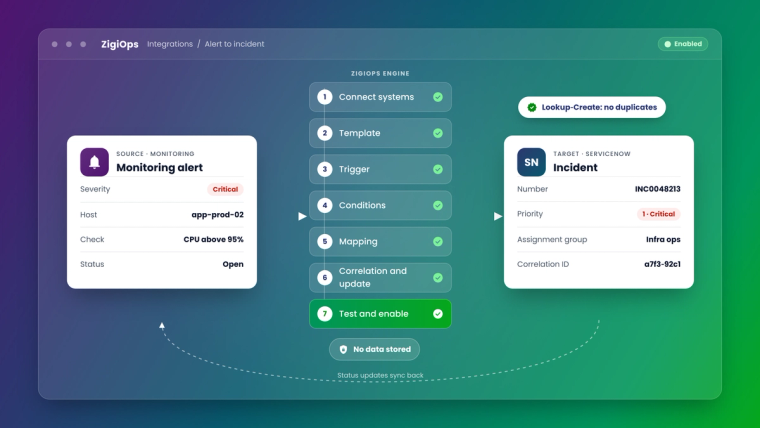Click the Priority field label

point(530,214)
